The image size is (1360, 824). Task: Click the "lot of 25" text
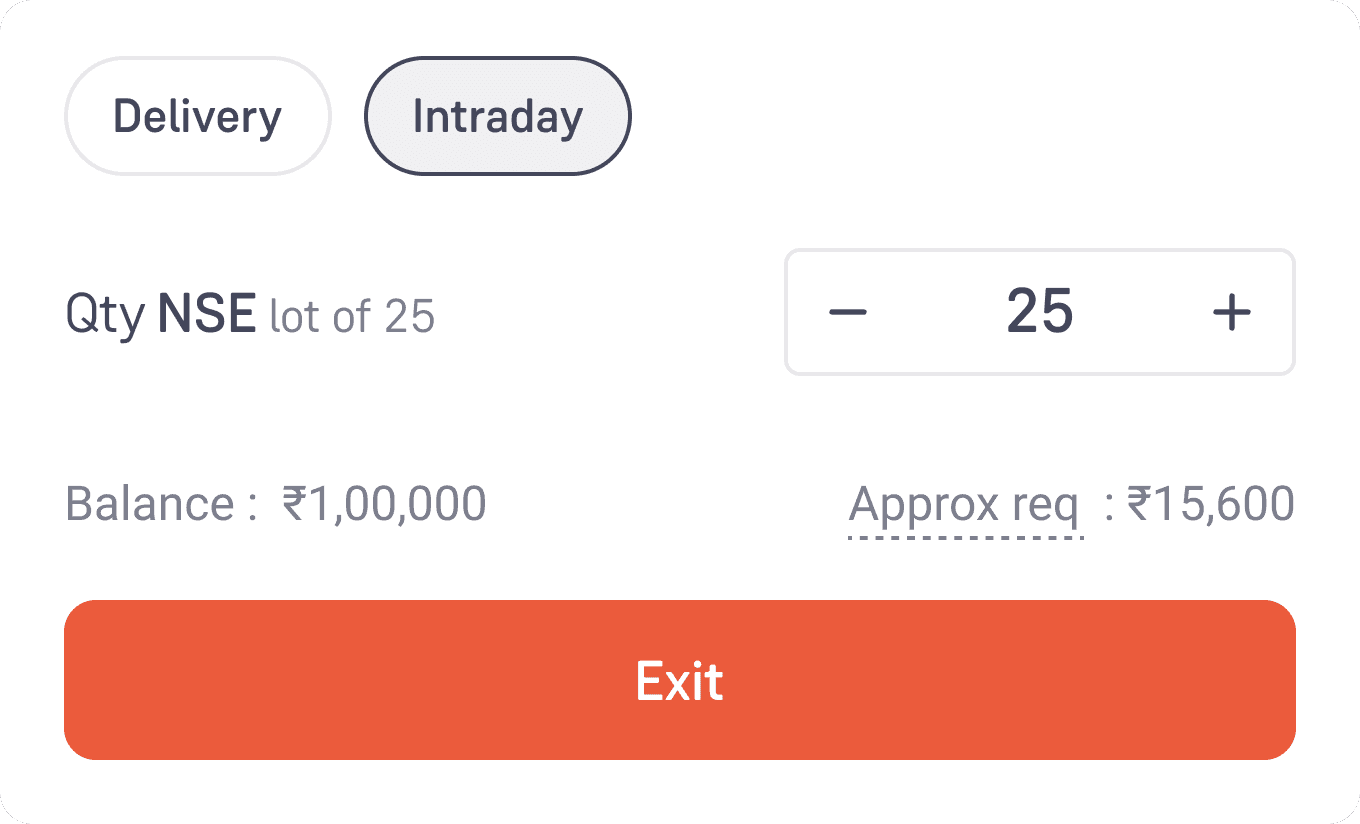[x=352, y=317]
